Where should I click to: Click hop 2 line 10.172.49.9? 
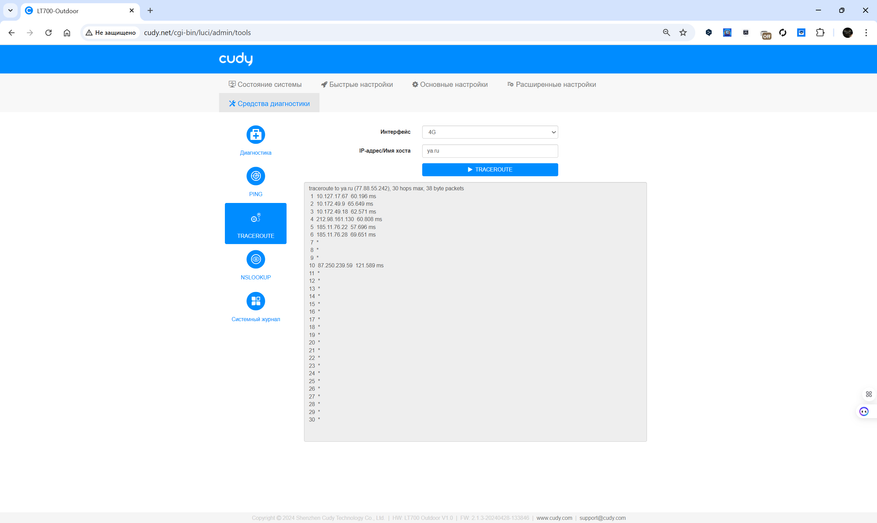click(342, 204)
